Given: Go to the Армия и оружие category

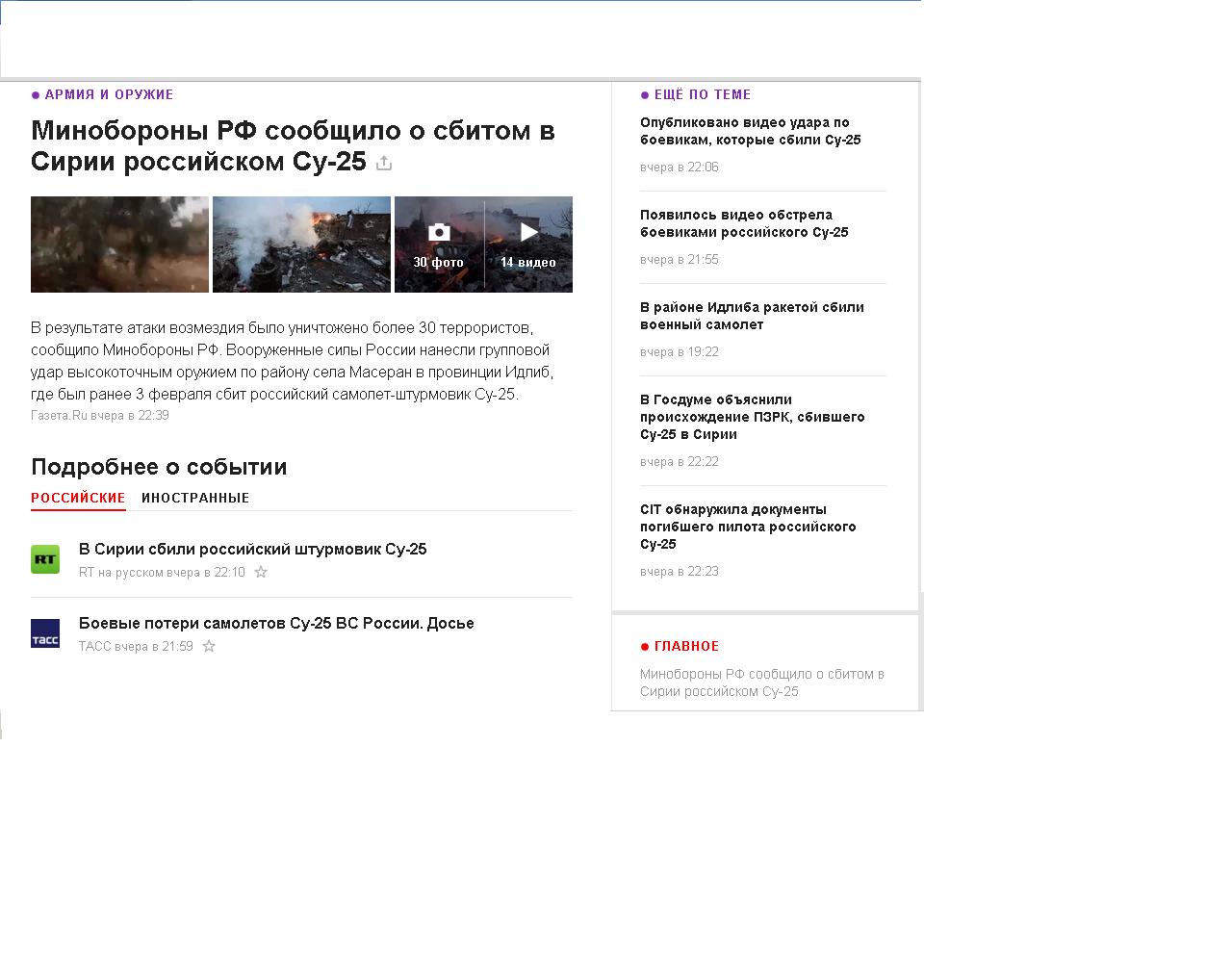Looking at the screenshot, I should coord(109,94).
